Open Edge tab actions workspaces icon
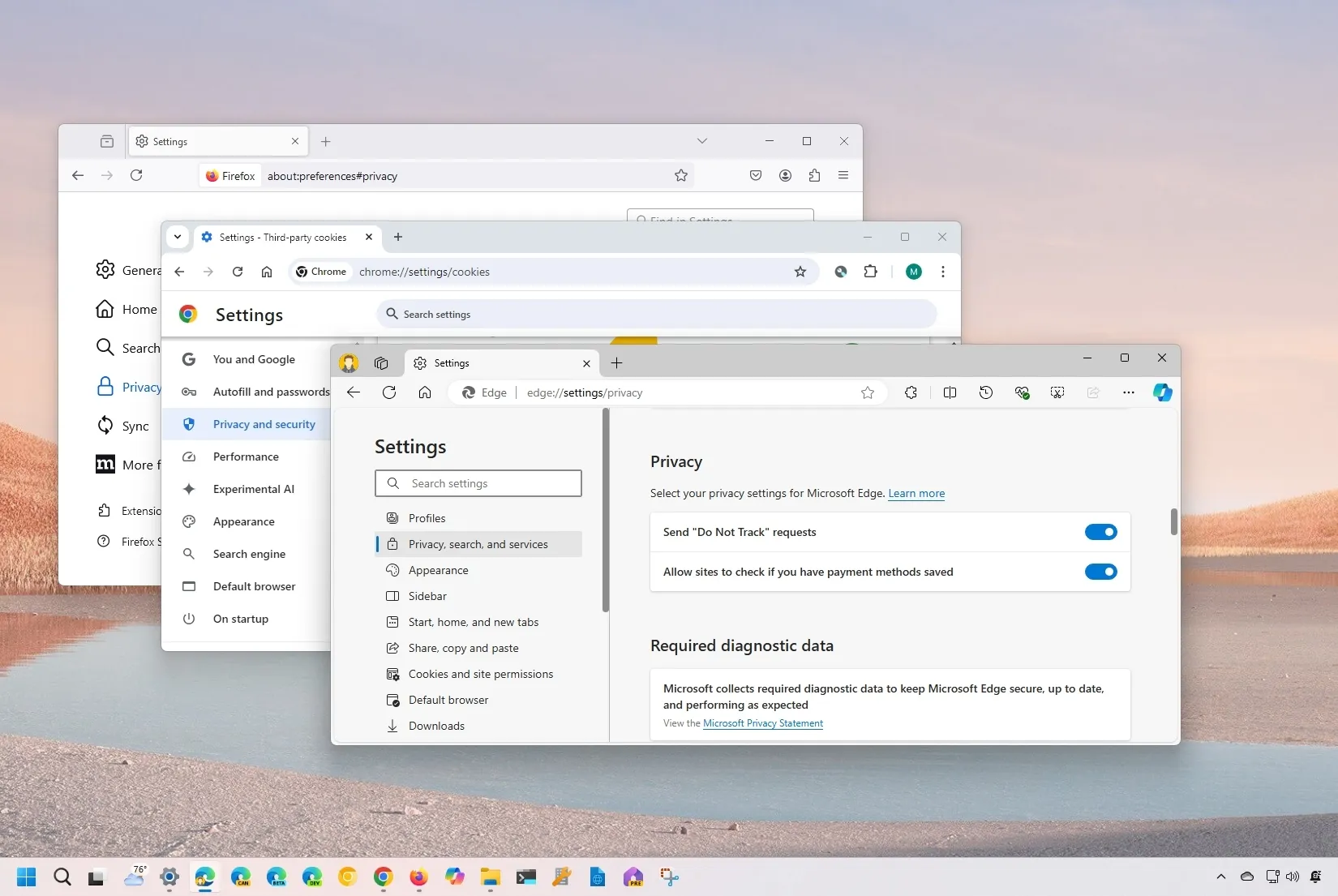Viewport: 1338px width, 896px height. (381, 363)
